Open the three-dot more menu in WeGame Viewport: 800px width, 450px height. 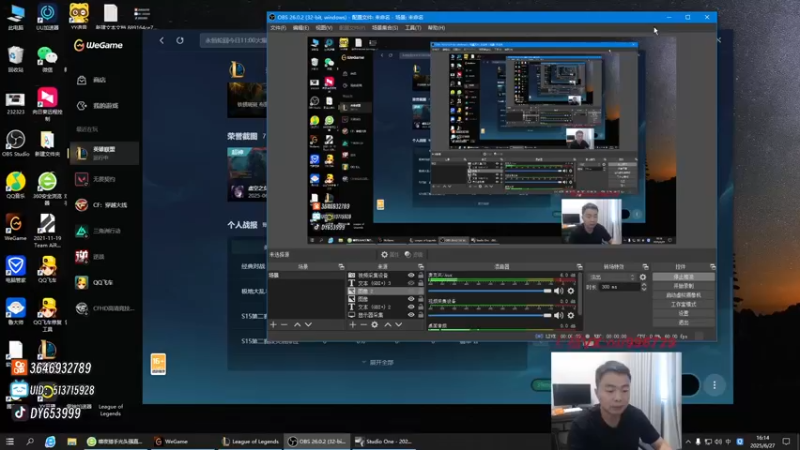714,385
